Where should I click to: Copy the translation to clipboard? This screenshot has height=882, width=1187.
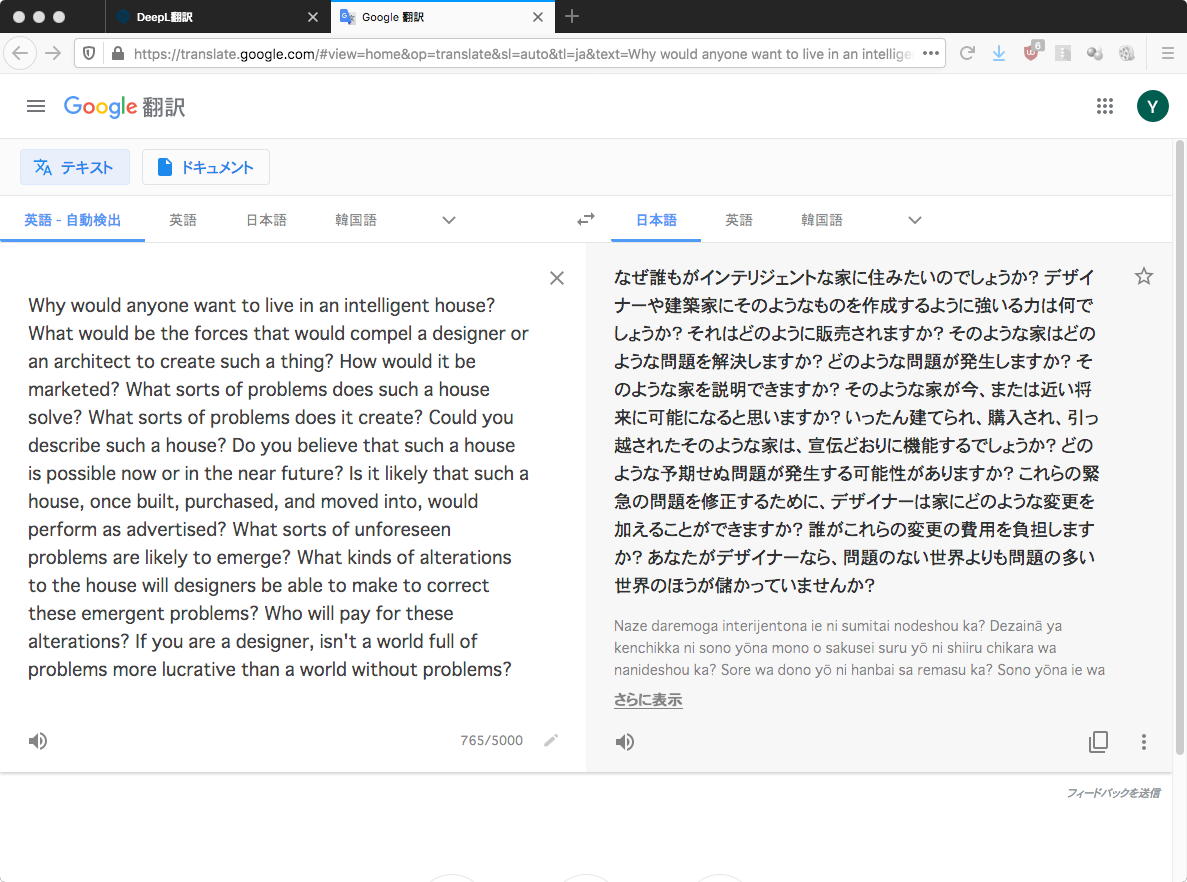1098,741
